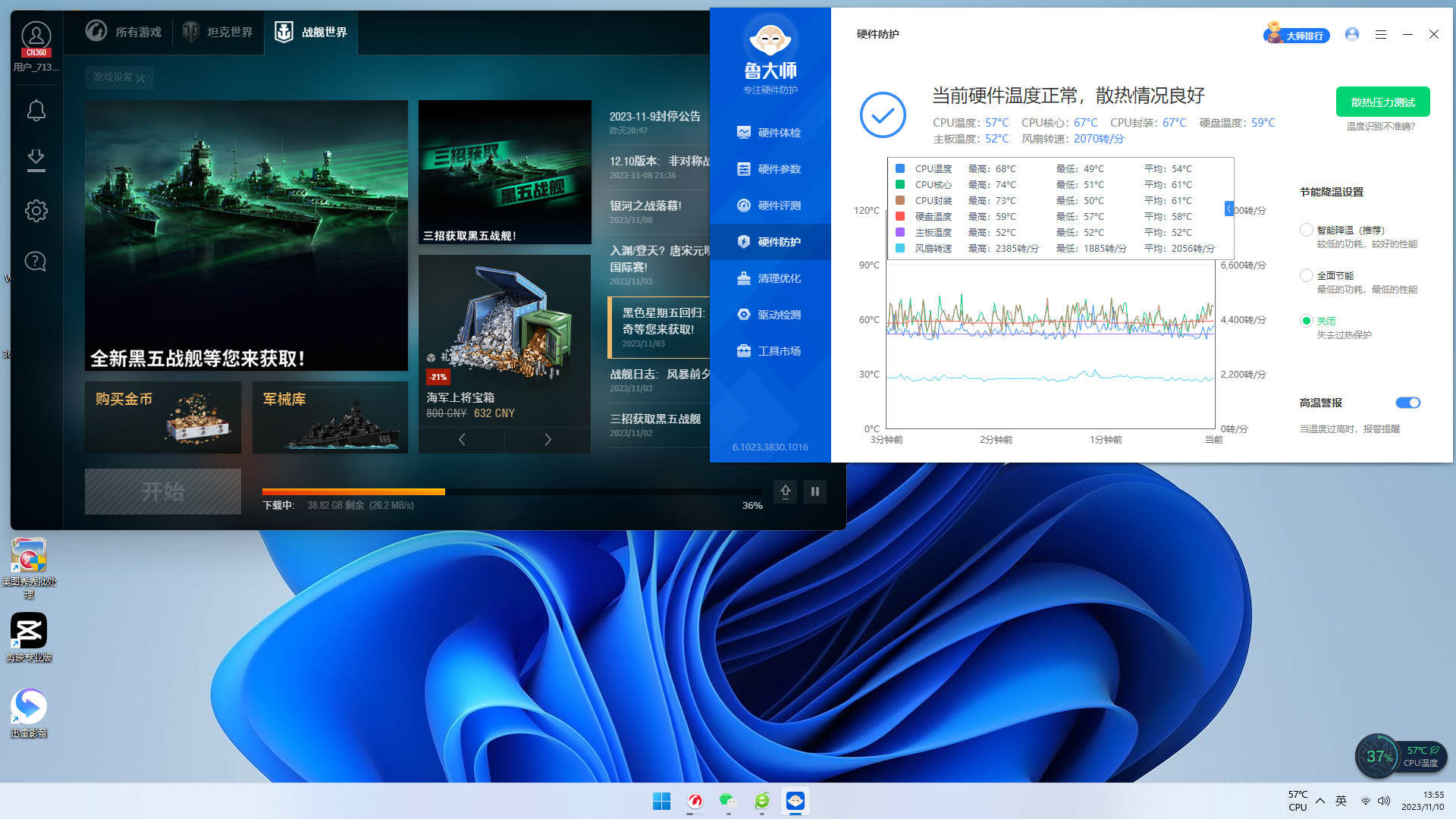
Task: Open the Windows Start menu
Action: 661,801
